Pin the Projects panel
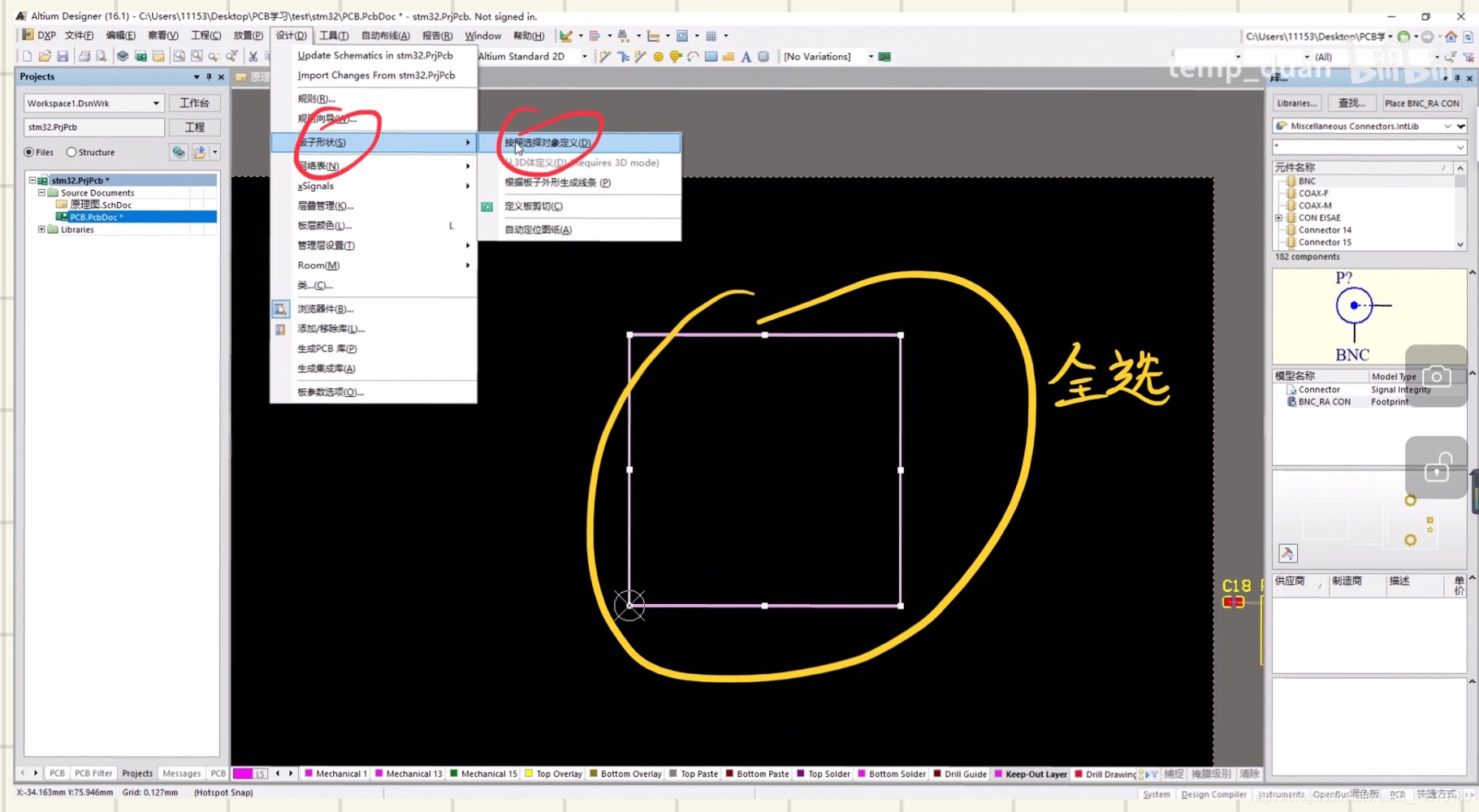The image size is (1479, 812). pos(209,77)
